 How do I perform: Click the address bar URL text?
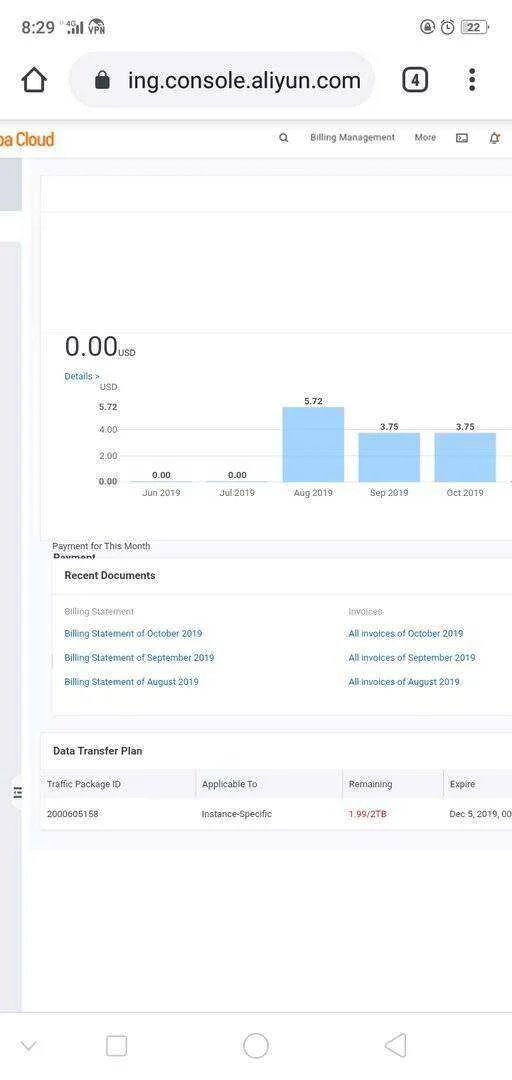tap(244, 81)
